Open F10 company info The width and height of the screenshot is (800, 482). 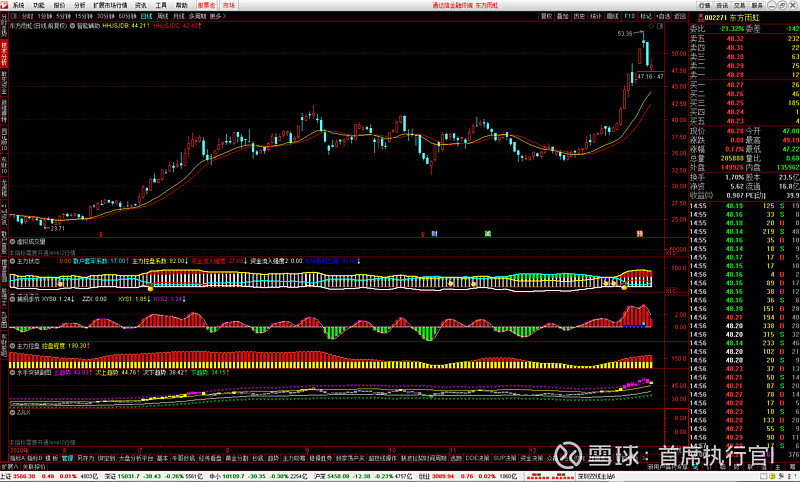tap(630, 16)
